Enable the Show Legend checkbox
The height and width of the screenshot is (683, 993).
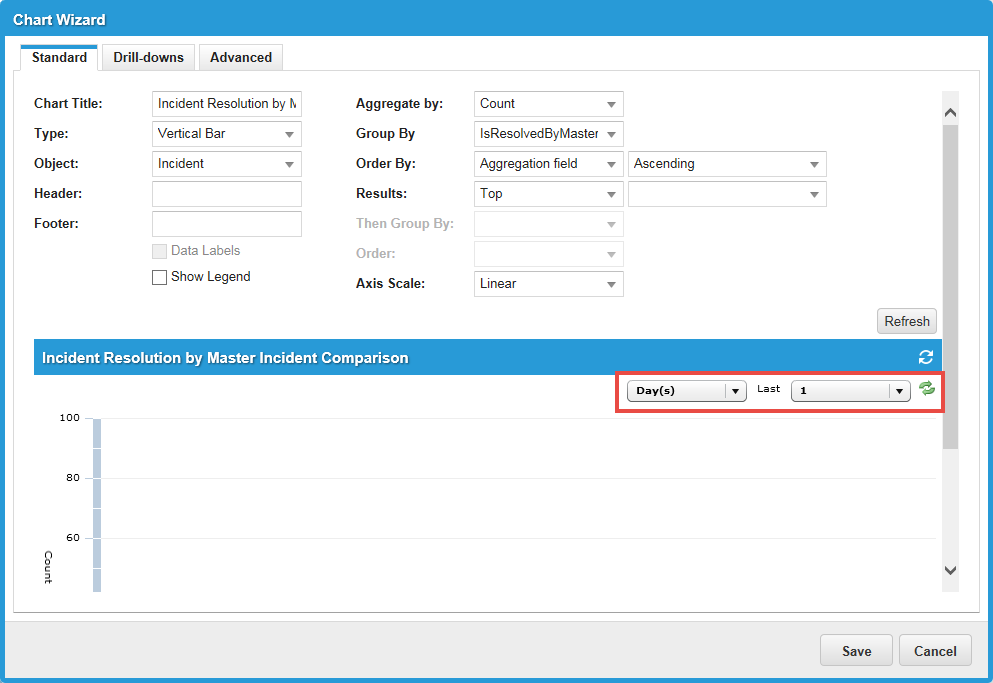pos(160,278)
